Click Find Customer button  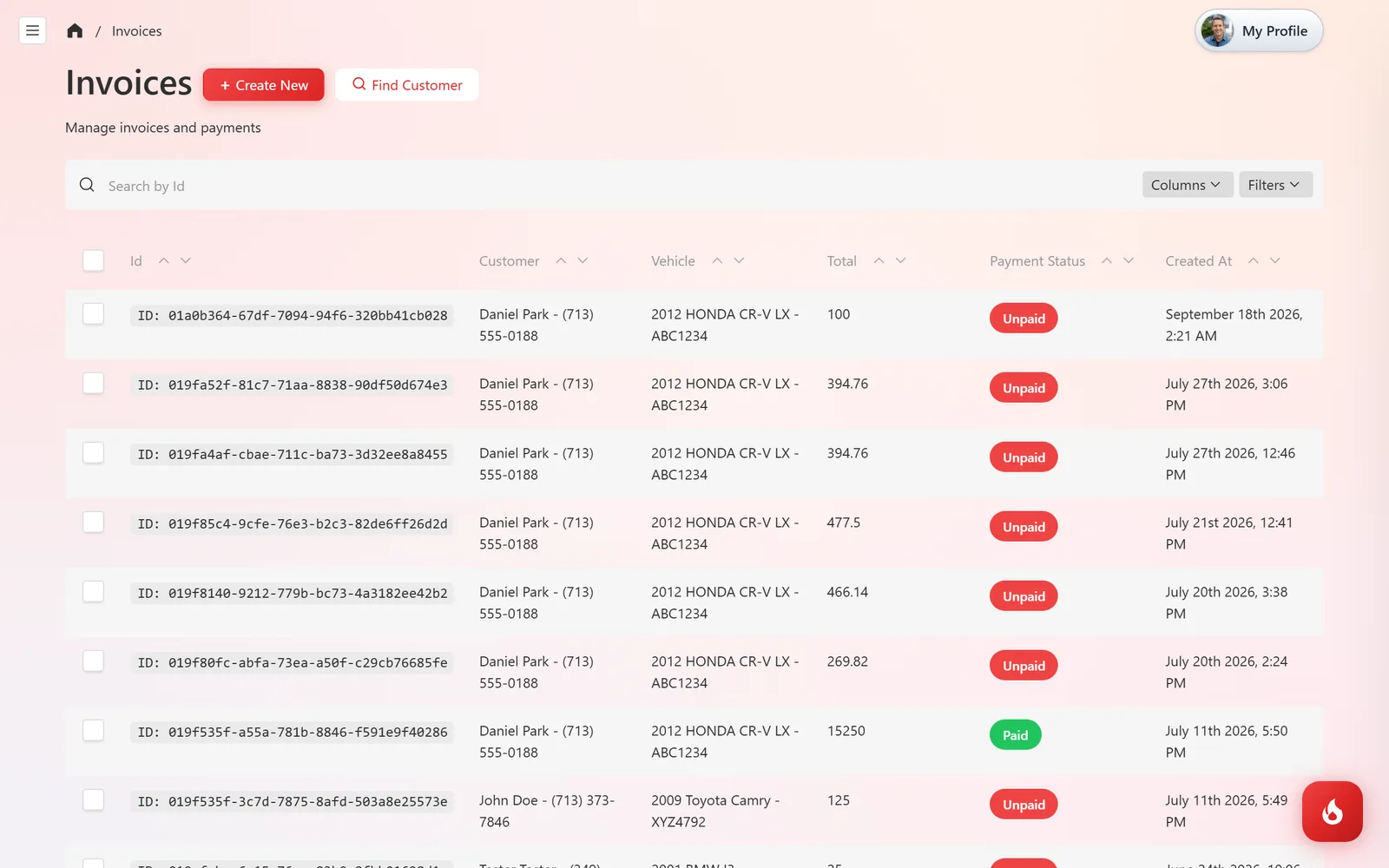point(407,85)
